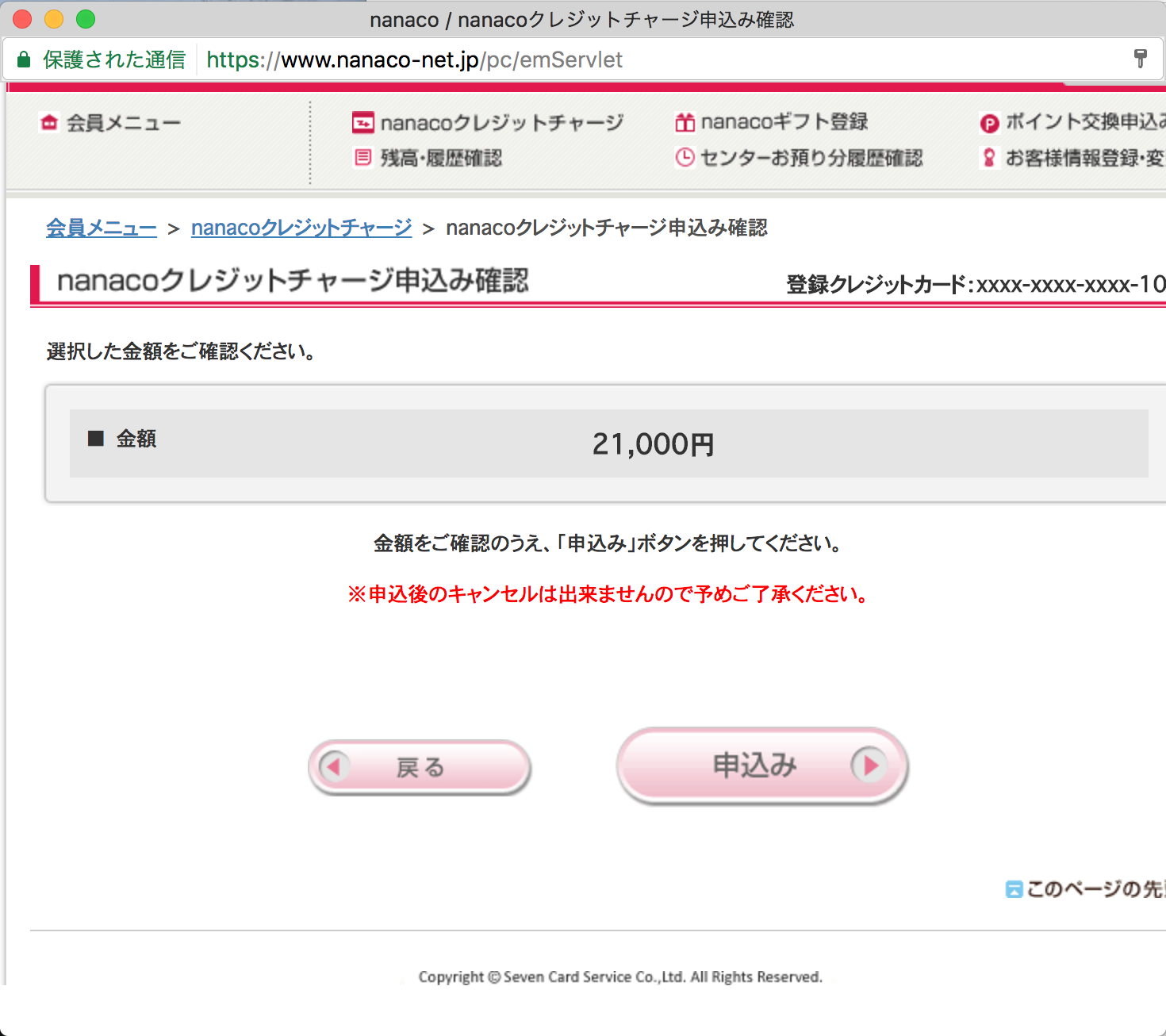
Task: Open センターお預り分履歴確認 navigation item
Action: [x=811, y=158]
